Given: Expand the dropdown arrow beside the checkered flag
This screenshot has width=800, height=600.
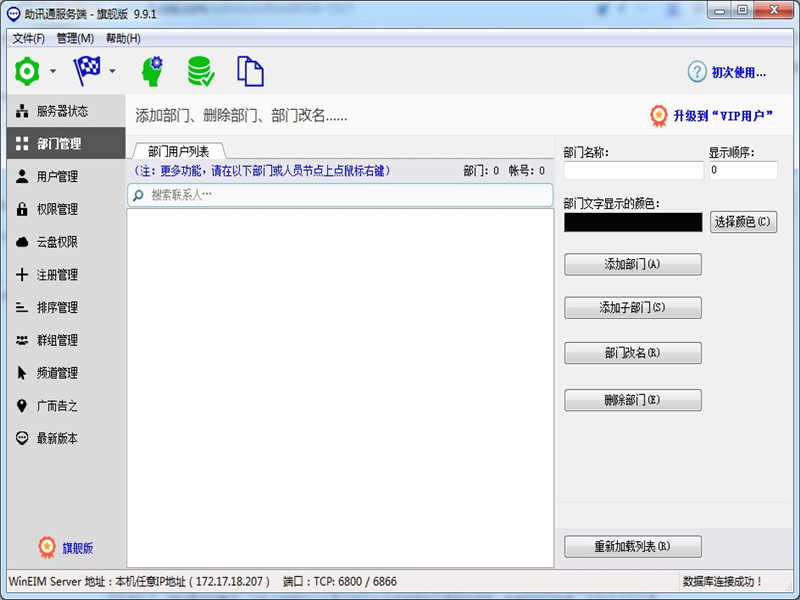Looking at the screenshot, I should 113,72.
